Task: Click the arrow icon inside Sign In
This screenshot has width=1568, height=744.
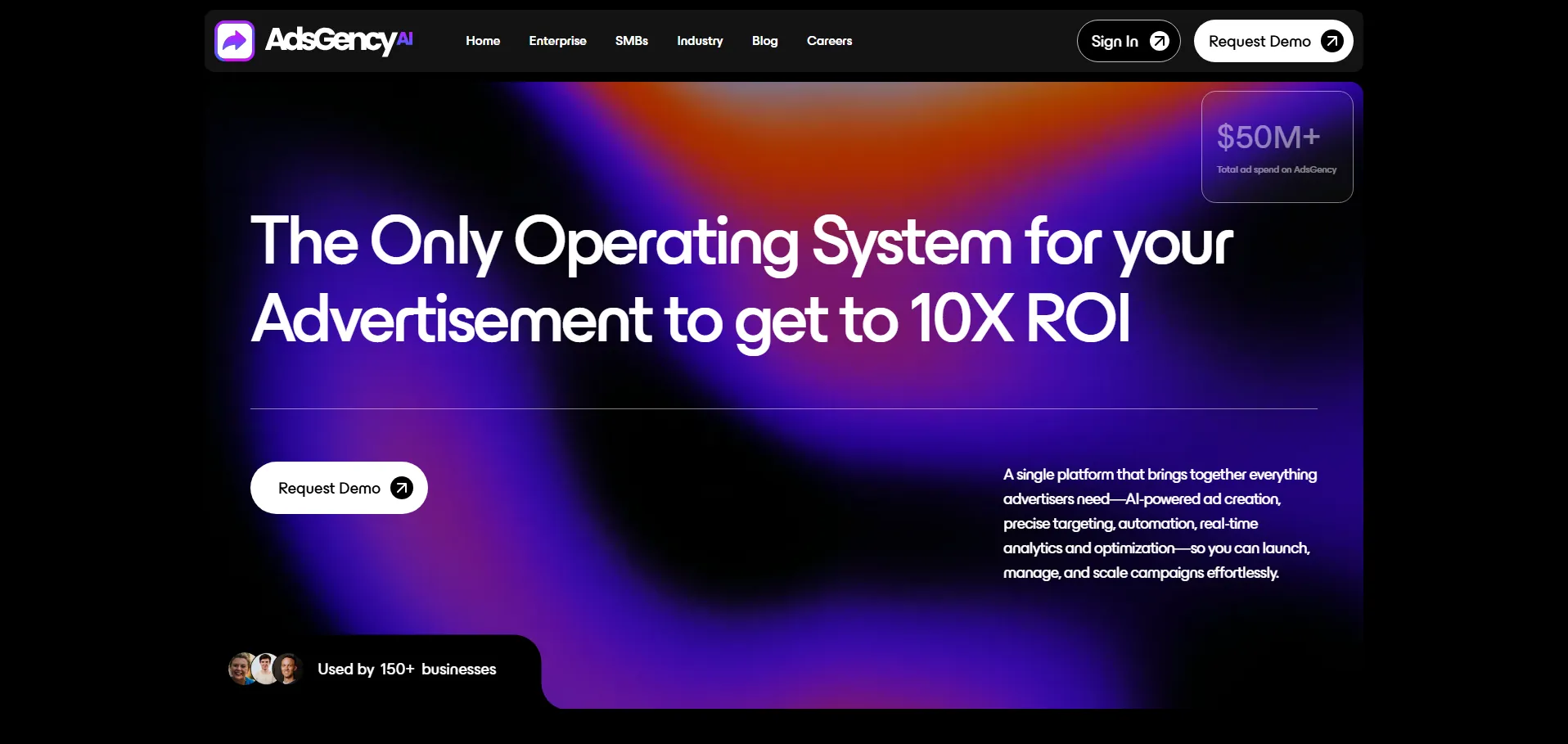Action: 1159,41
